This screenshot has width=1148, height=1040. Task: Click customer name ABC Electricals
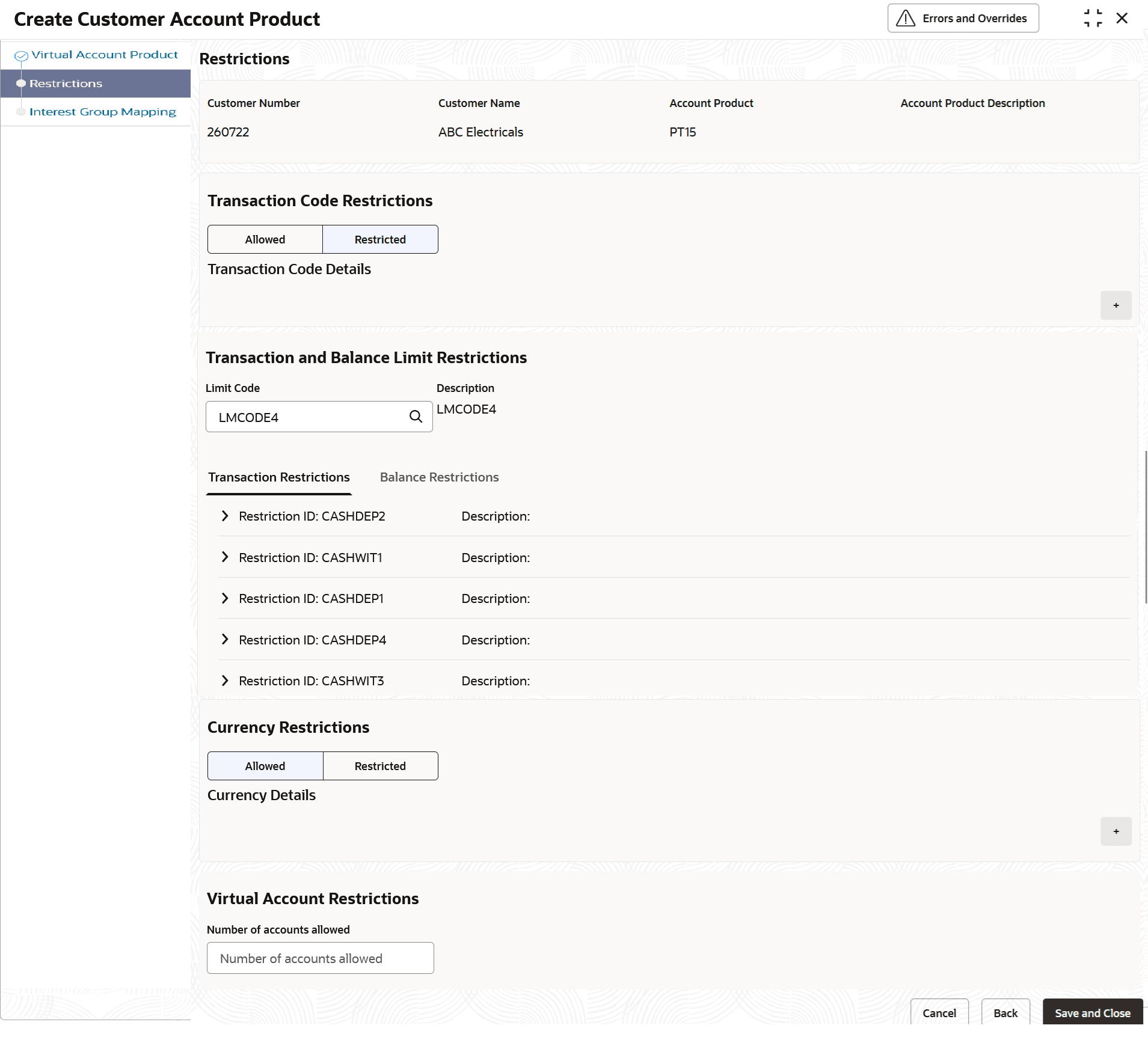[480, 132]
